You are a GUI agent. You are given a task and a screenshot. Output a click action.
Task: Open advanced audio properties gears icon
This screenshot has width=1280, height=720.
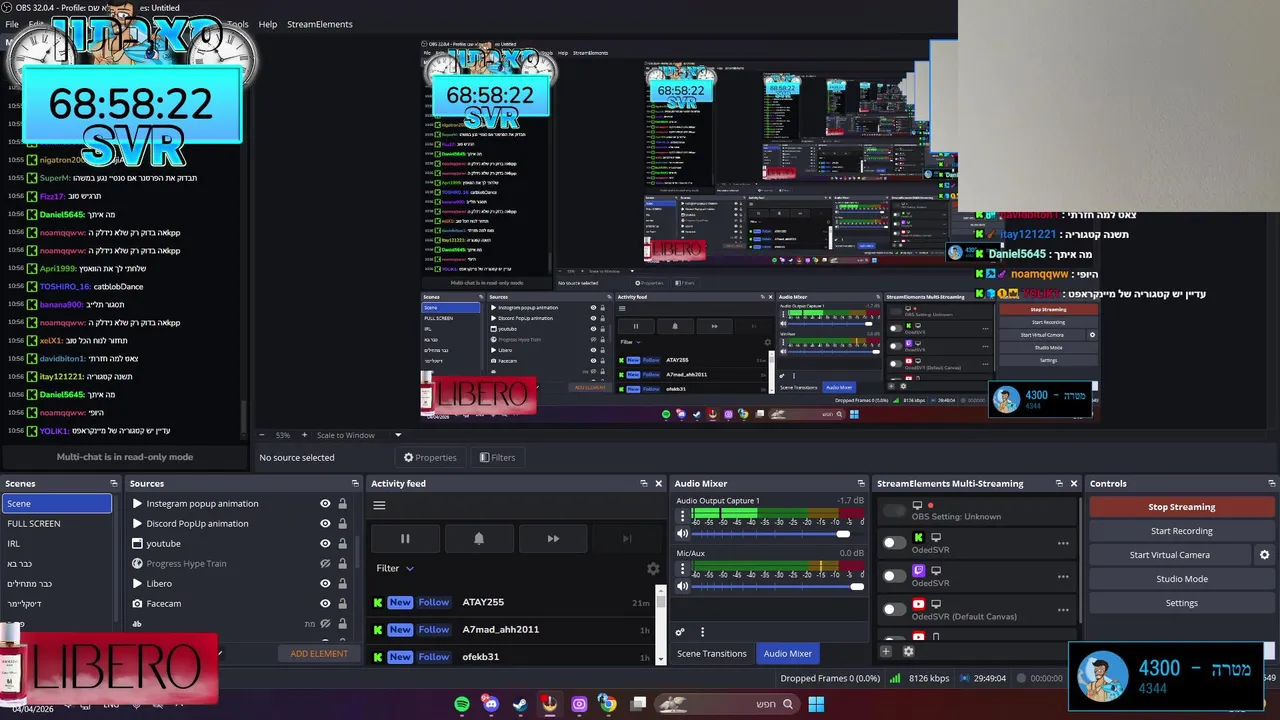click(x=680, y=632)
